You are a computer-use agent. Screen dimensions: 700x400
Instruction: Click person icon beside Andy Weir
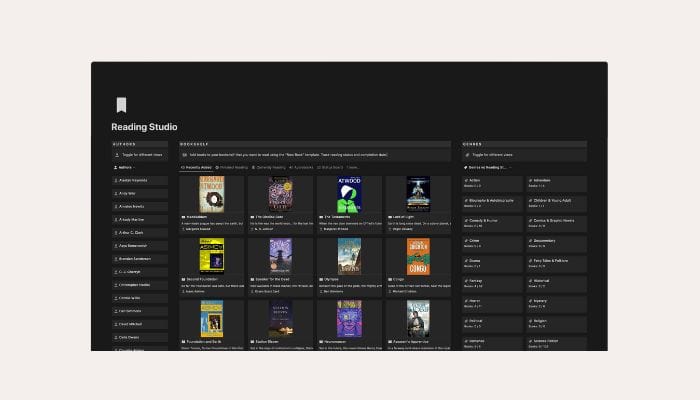coord(116,193)
